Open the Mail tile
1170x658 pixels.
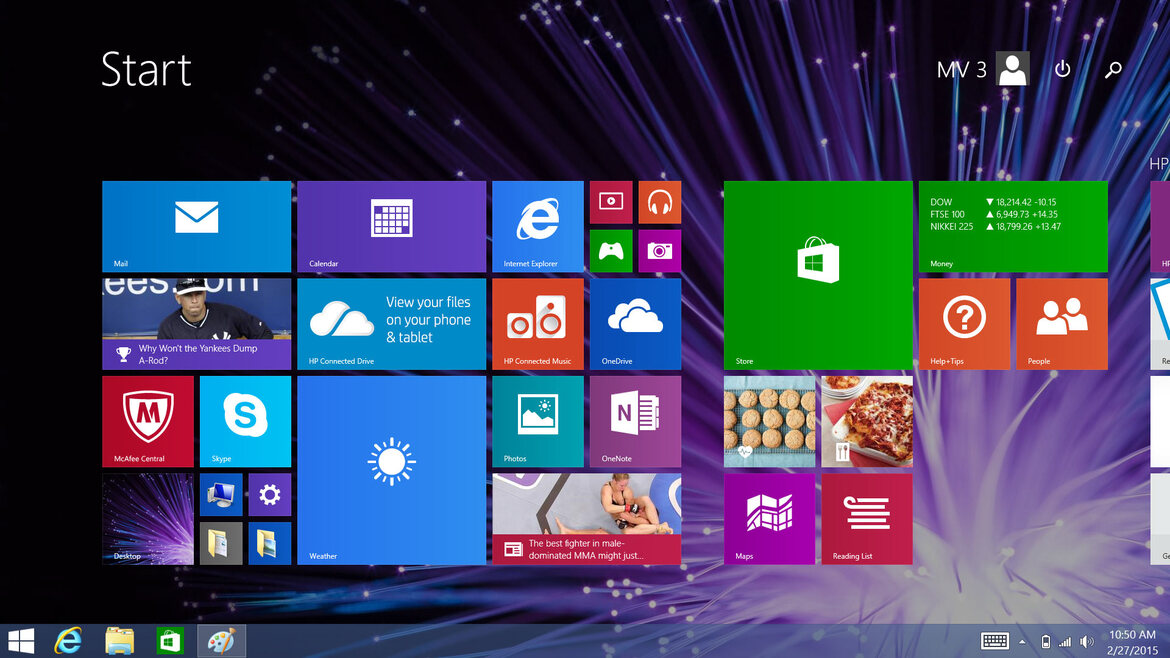point(196,226)
